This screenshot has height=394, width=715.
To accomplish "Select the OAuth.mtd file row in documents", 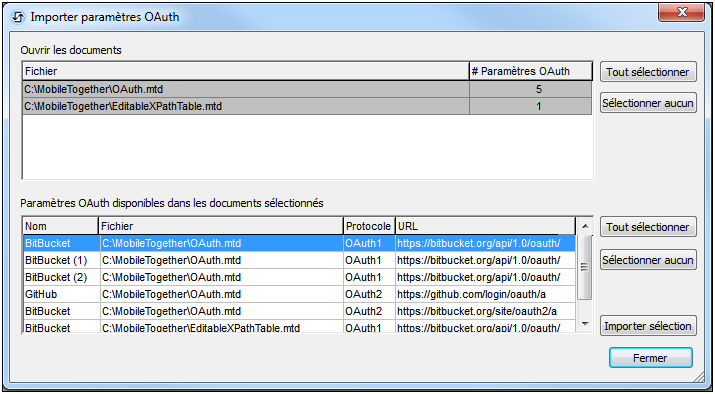I will [x=307, y=89].
